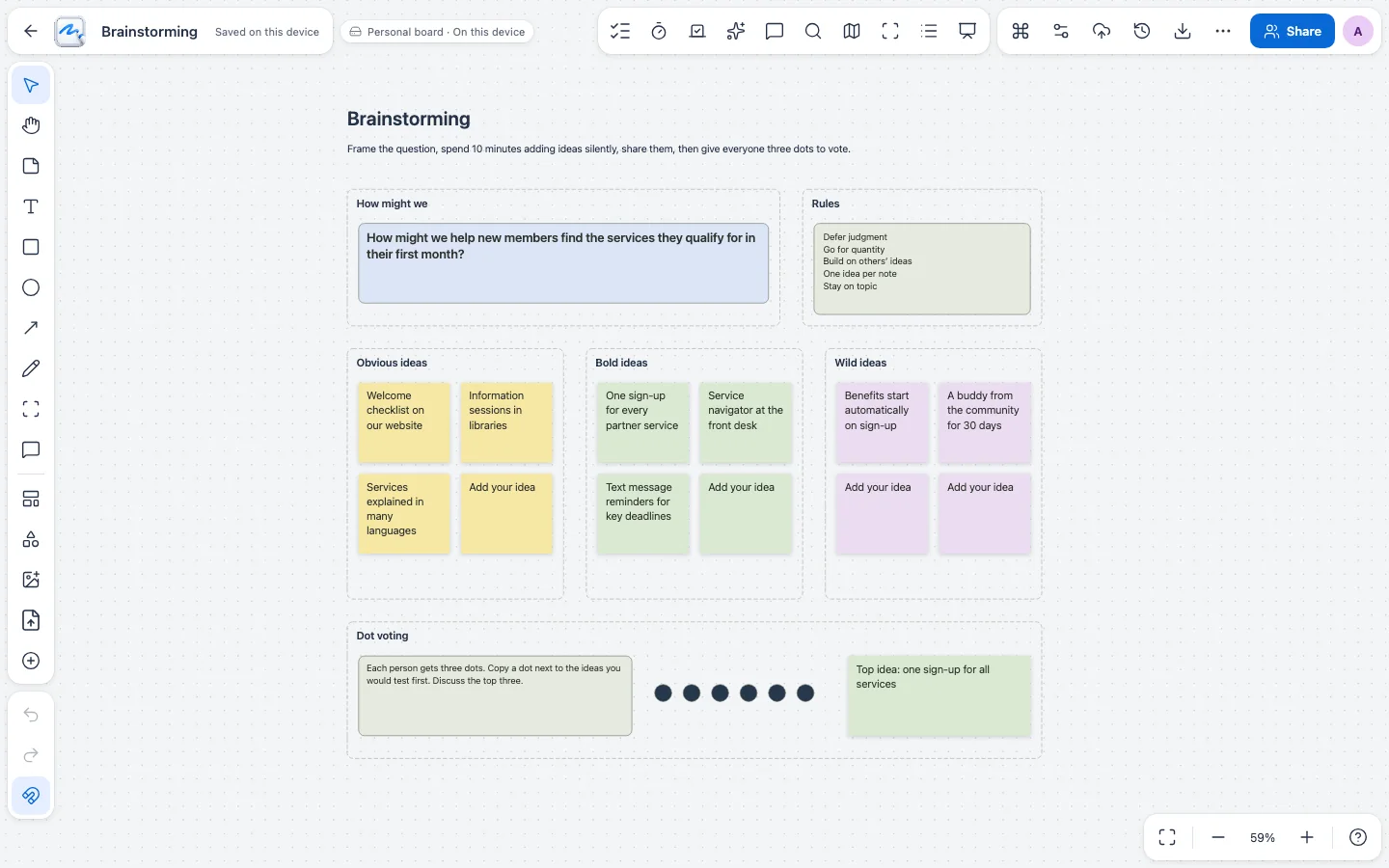
Task: Click the undo arrow
Action: point(31,715)
